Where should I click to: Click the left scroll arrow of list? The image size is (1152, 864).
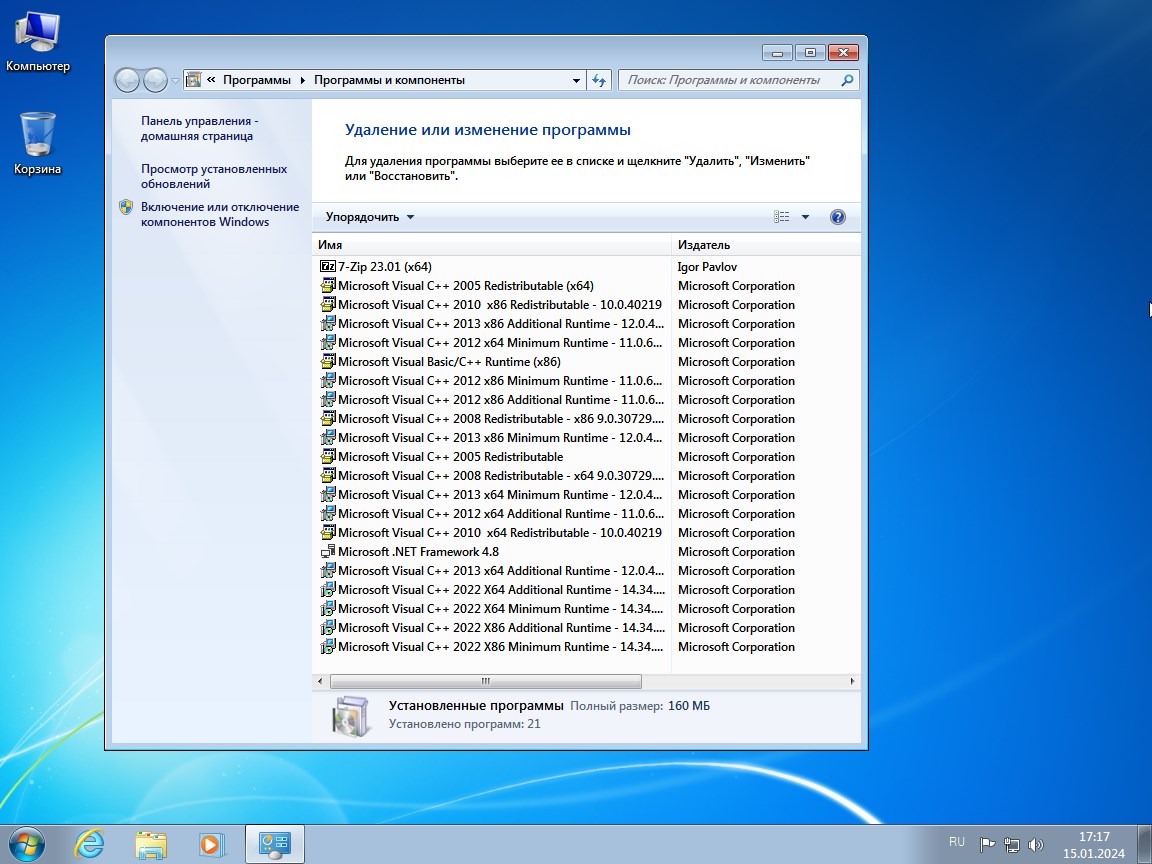point(320,681)
